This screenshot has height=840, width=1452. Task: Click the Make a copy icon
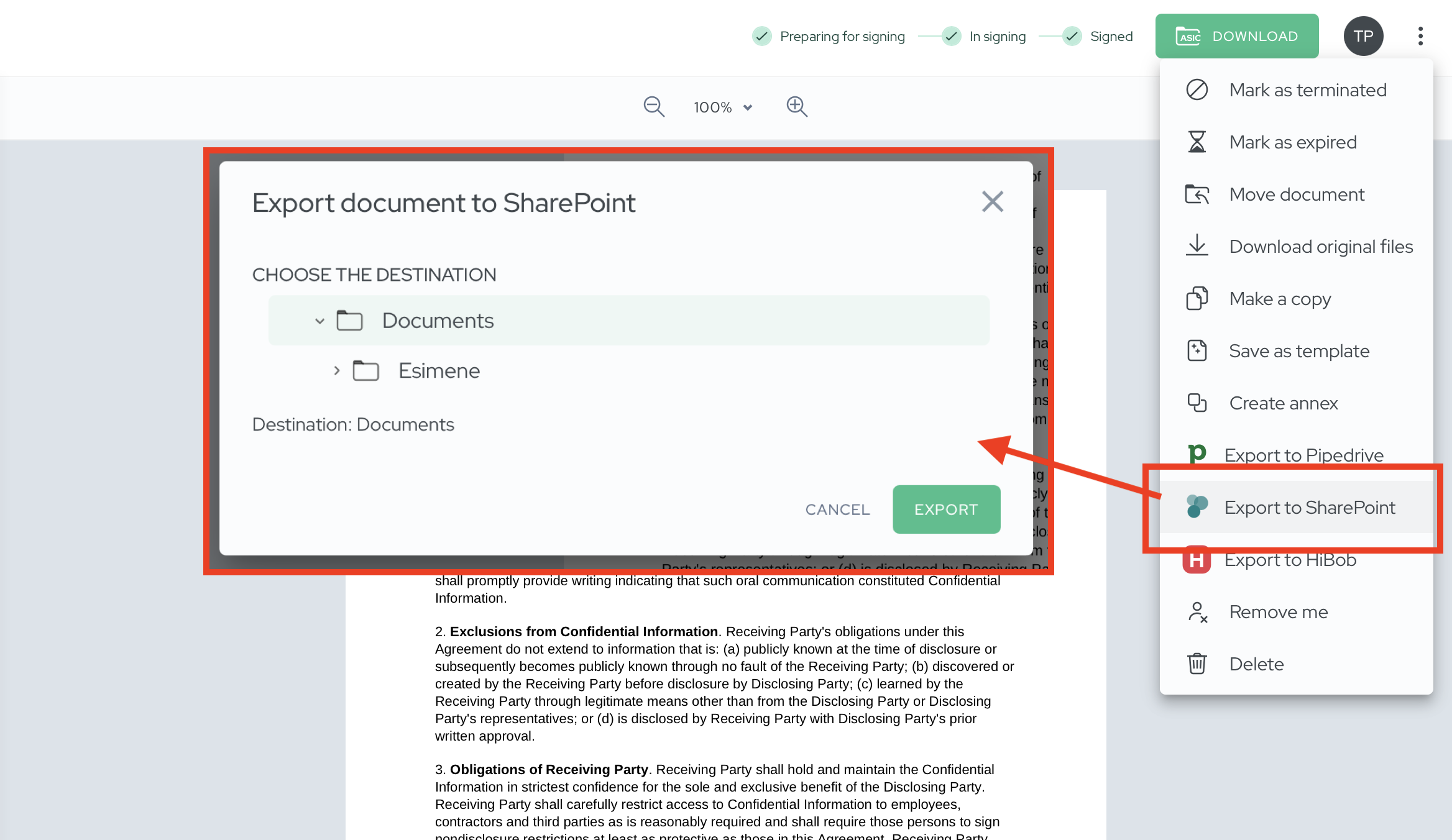coord(1197,299)
